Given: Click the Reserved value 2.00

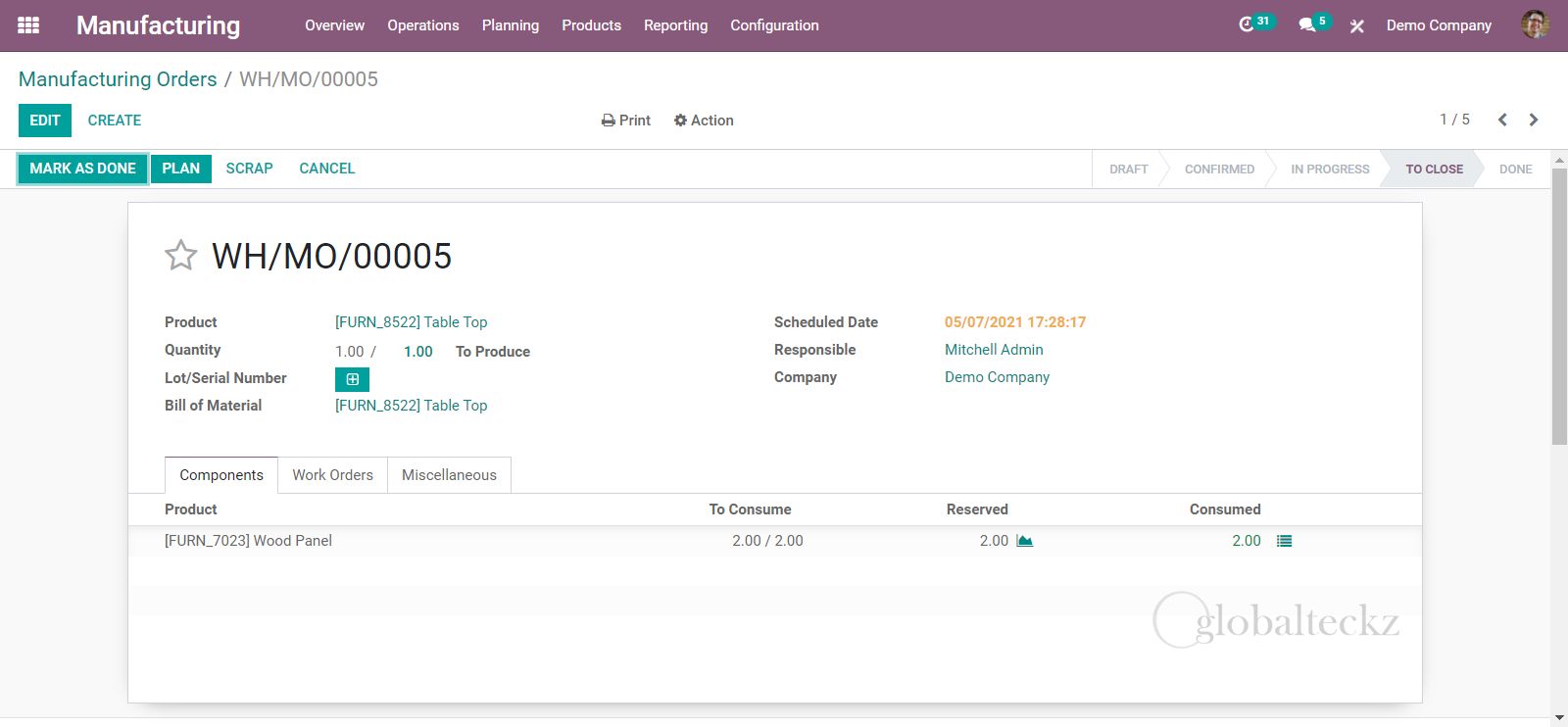Looking at the screenshot, I should 994,541.
